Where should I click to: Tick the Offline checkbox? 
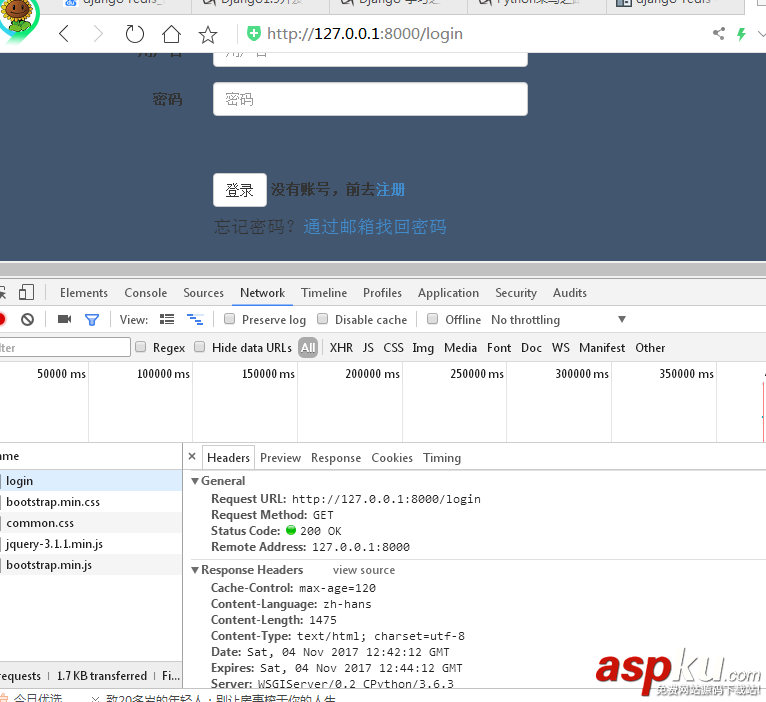point(432,319)
